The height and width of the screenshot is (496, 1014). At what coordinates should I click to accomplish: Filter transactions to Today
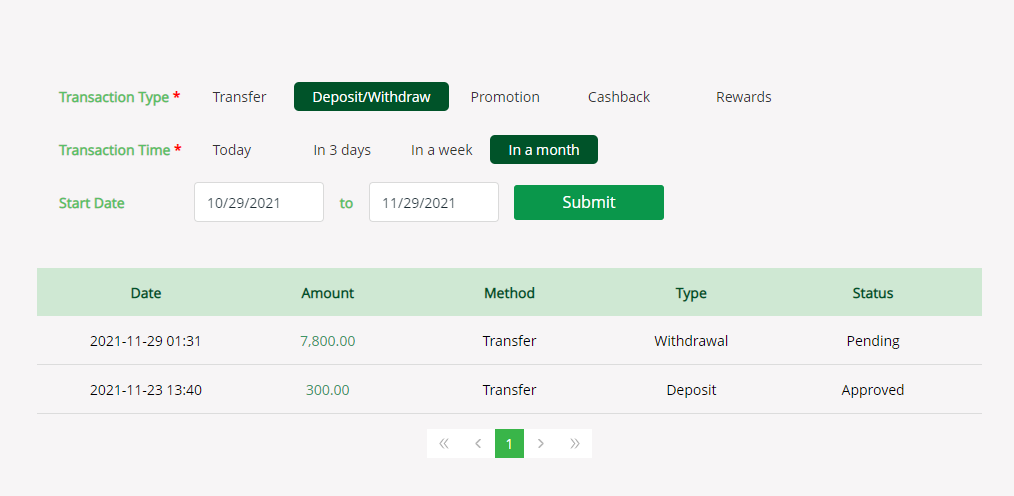tap(232, 150)
